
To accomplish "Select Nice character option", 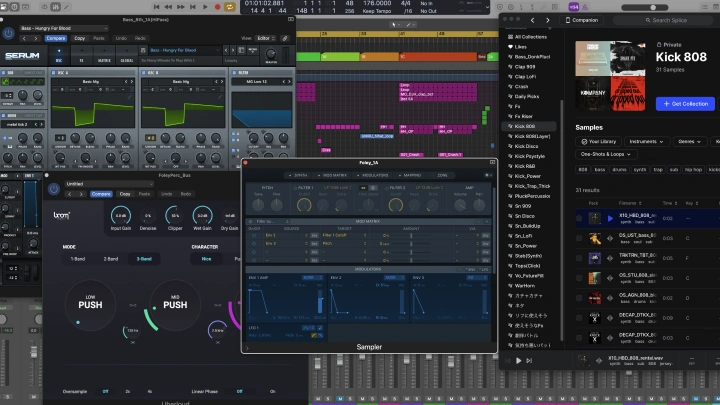I will pyautogui.click(x=207, y=259).
